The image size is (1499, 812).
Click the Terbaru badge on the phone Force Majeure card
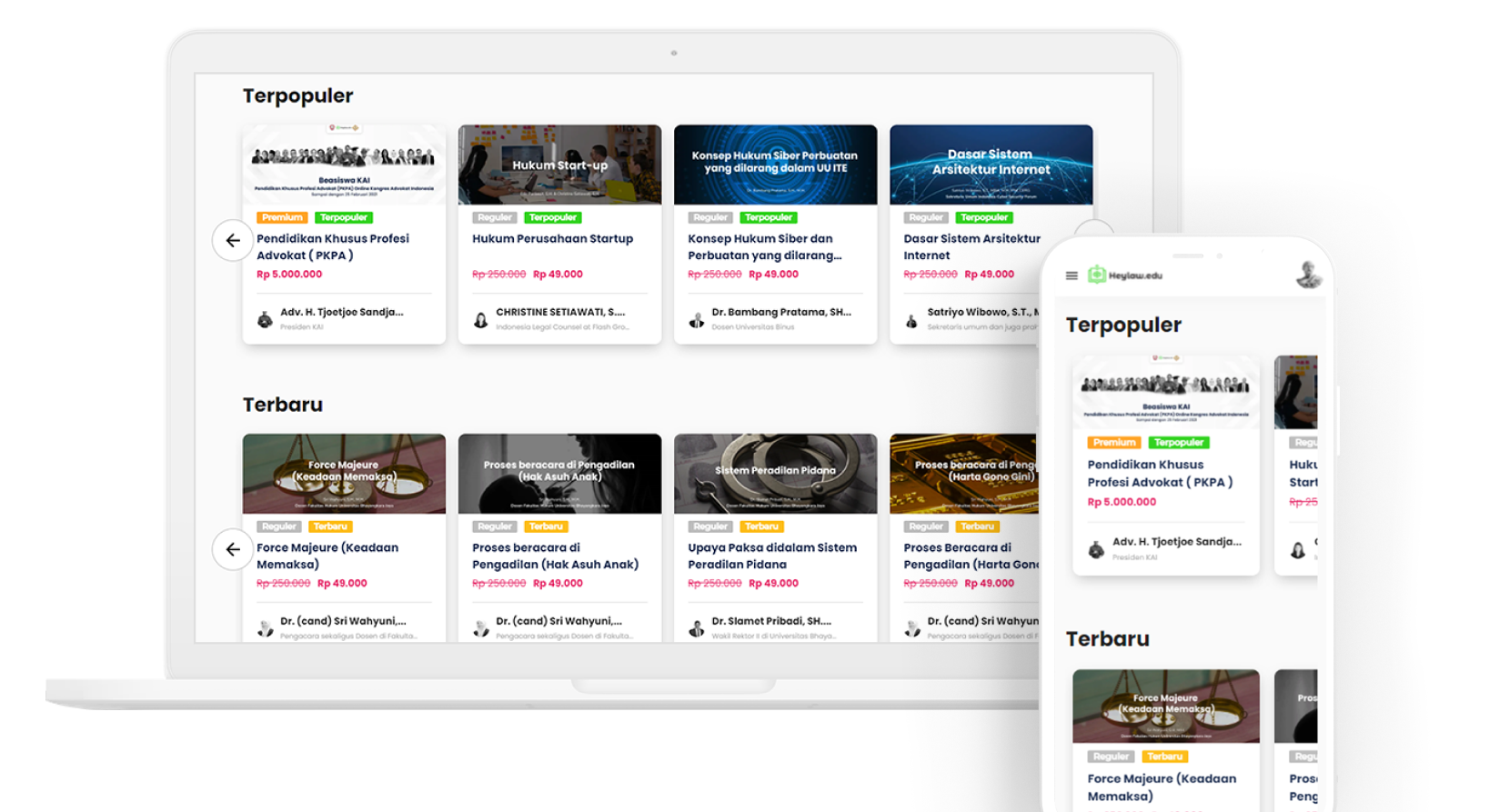(x=1164, y=757)
